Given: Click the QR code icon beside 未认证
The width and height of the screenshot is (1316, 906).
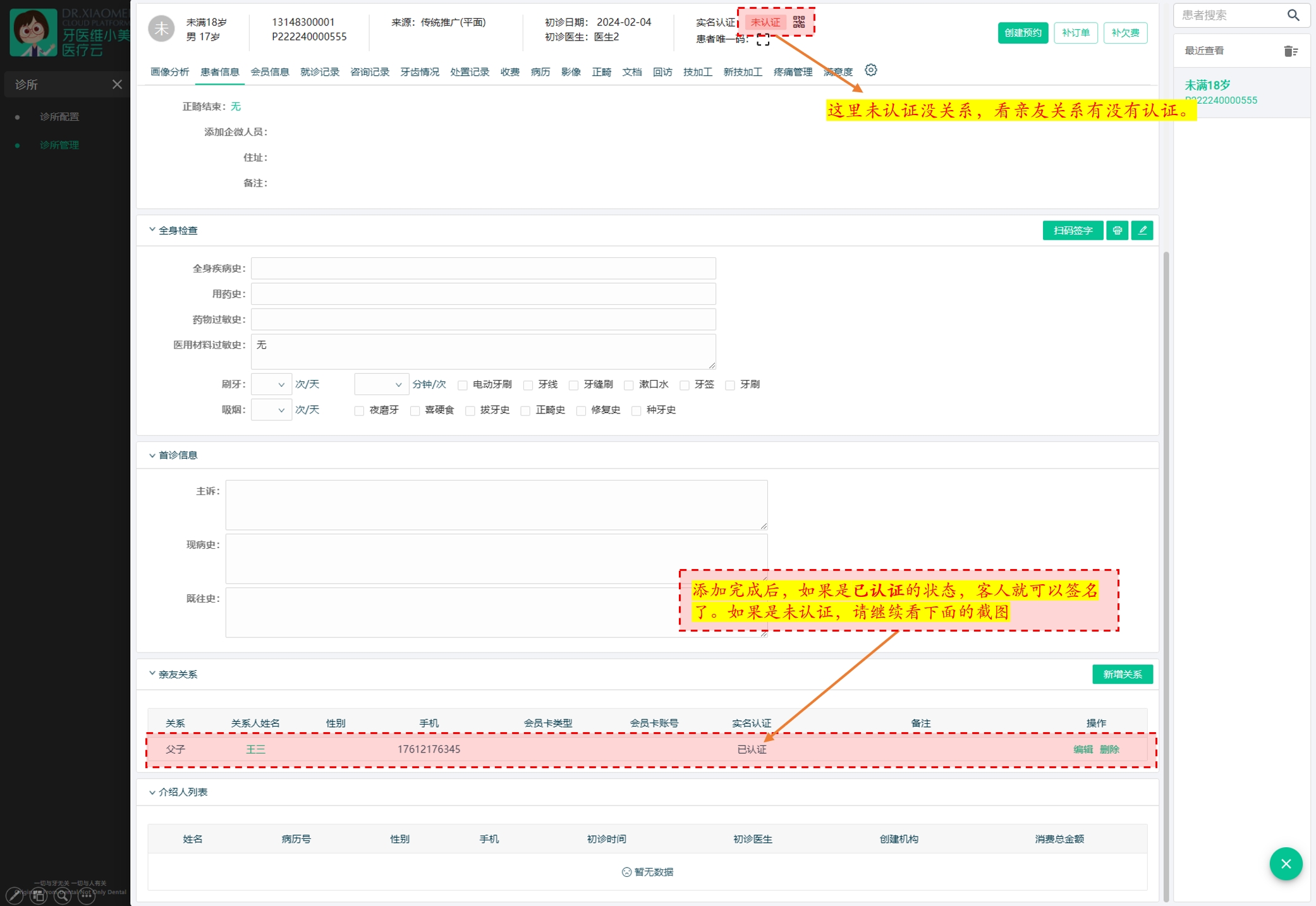Looking at the screenshot, I should pos(799,22).
